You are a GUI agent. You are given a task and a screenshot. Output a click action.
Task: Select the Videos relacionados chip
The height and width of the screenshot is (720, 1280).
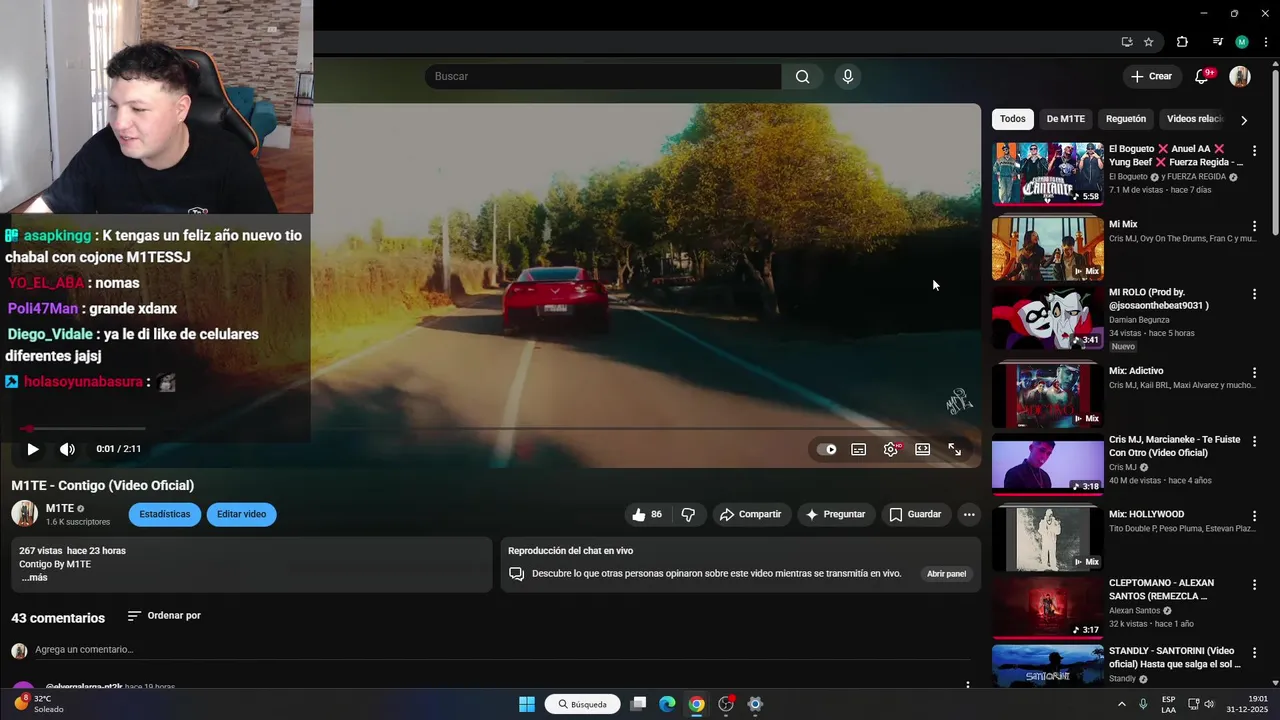[1195, 119]
